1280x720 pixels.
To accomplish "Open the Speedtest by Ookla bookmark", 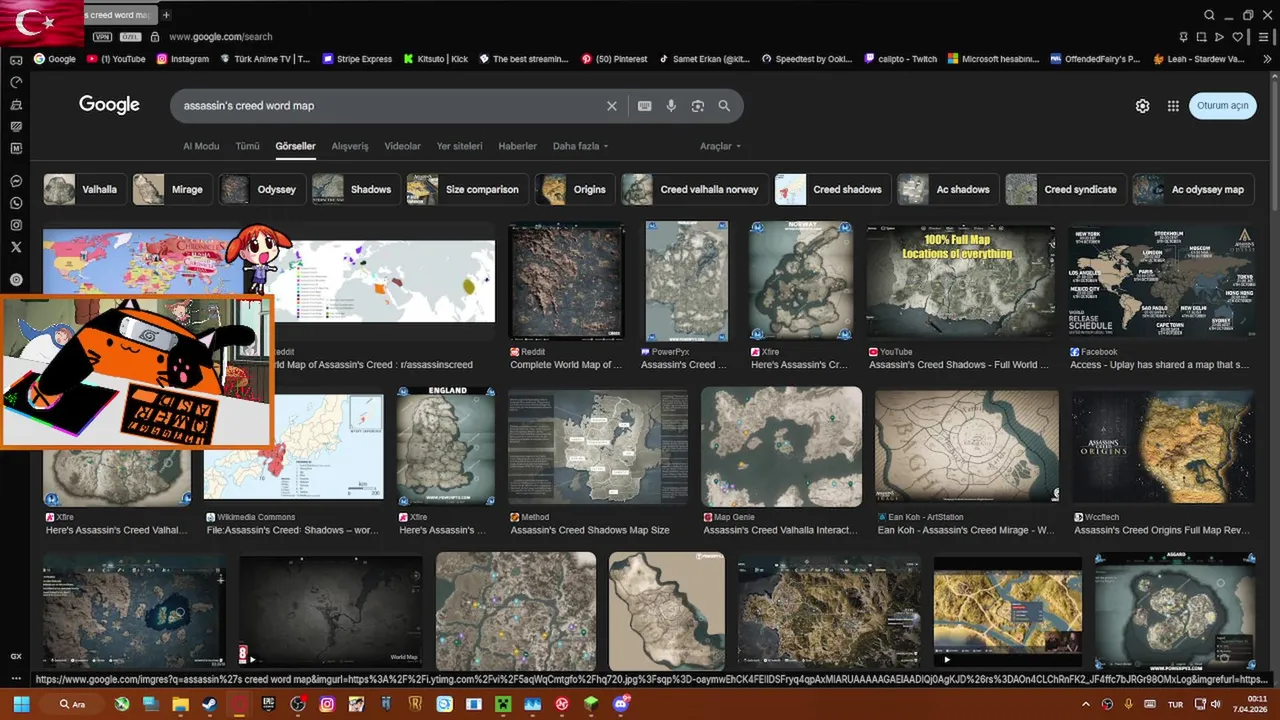I will (x=807, y=59).
